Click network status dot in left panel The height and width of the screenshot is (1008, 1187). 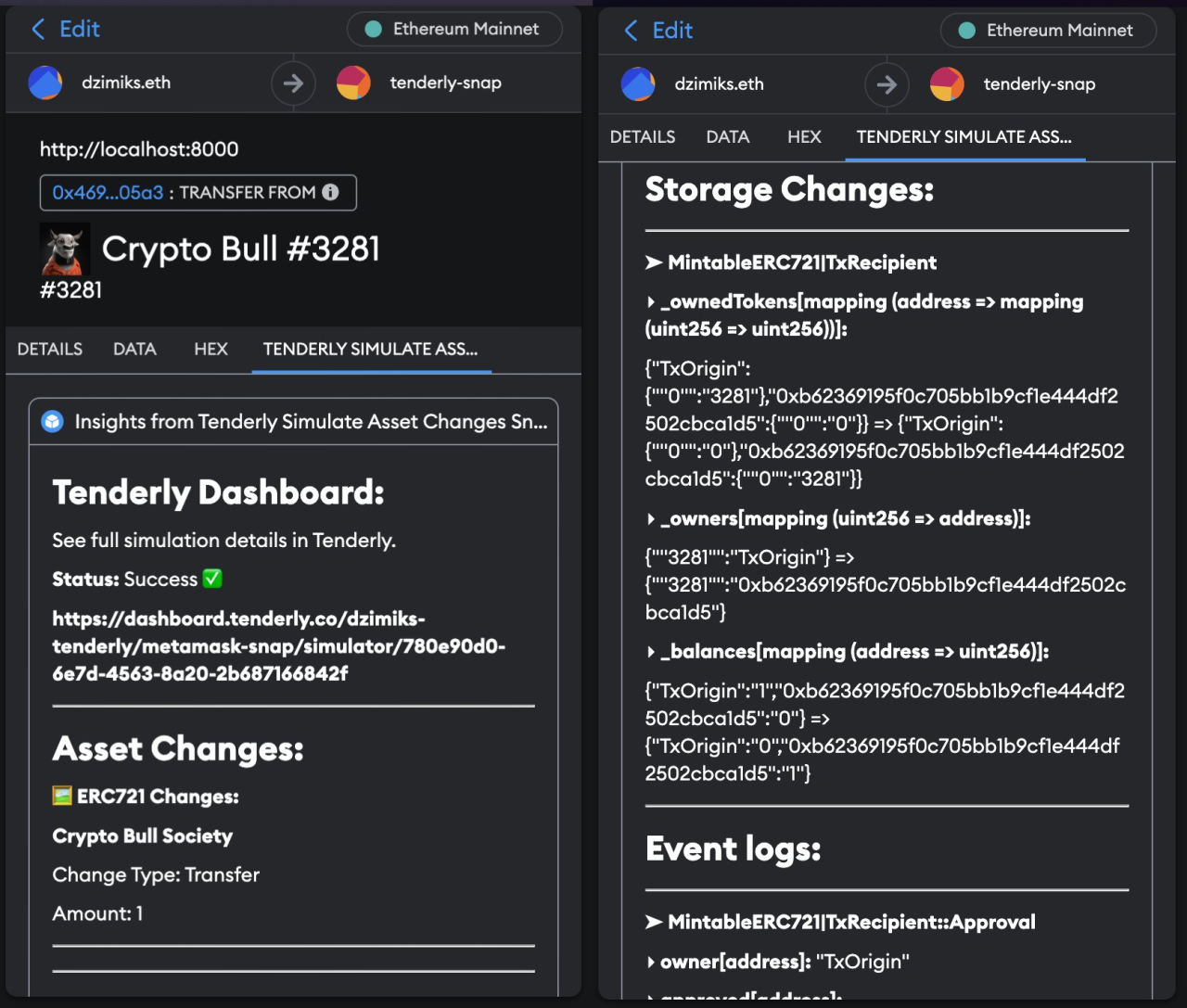click(x=374, y=29)
